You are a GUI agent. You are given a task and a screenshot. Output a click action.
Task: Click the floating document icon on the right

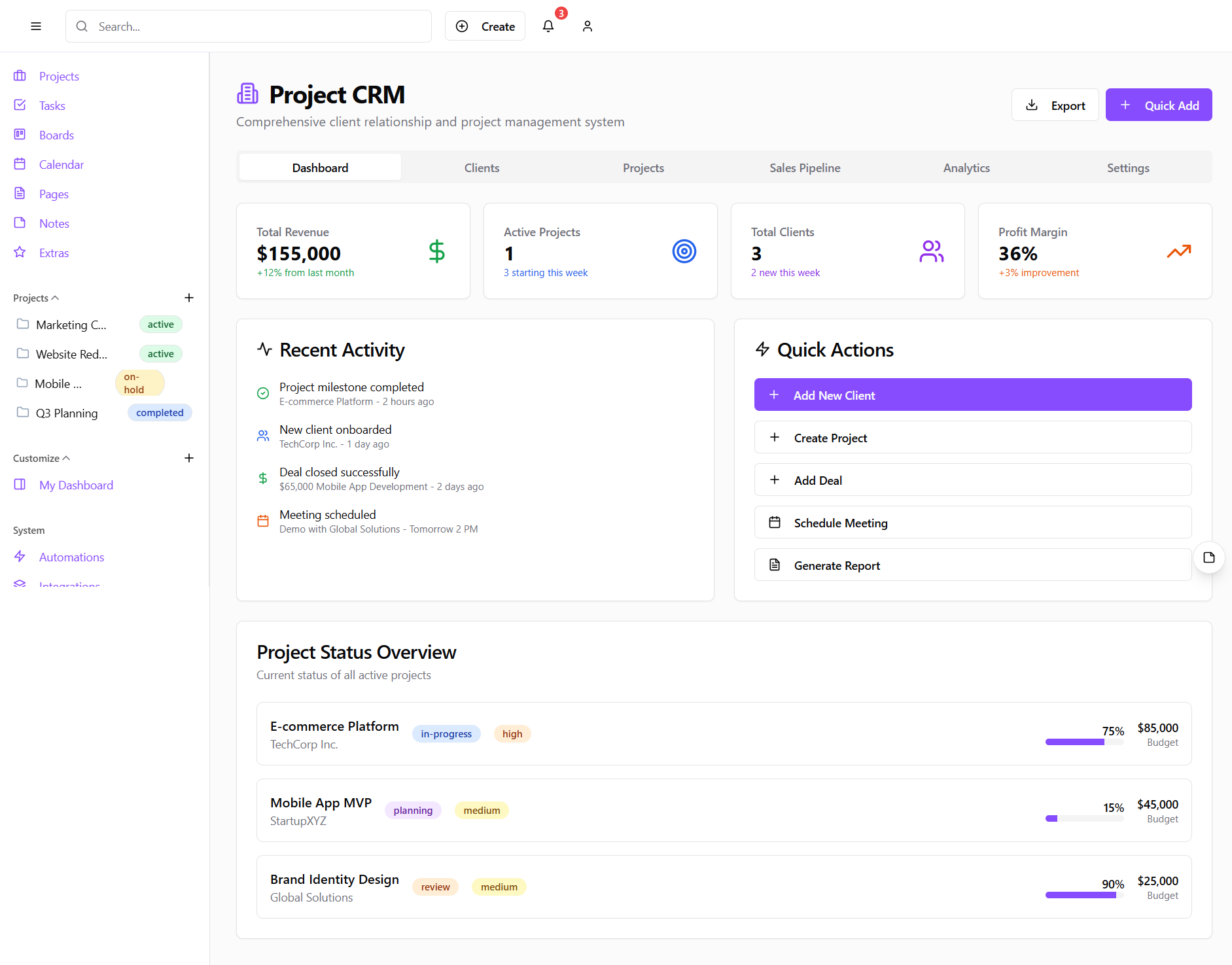click(x=1209, y=557)
